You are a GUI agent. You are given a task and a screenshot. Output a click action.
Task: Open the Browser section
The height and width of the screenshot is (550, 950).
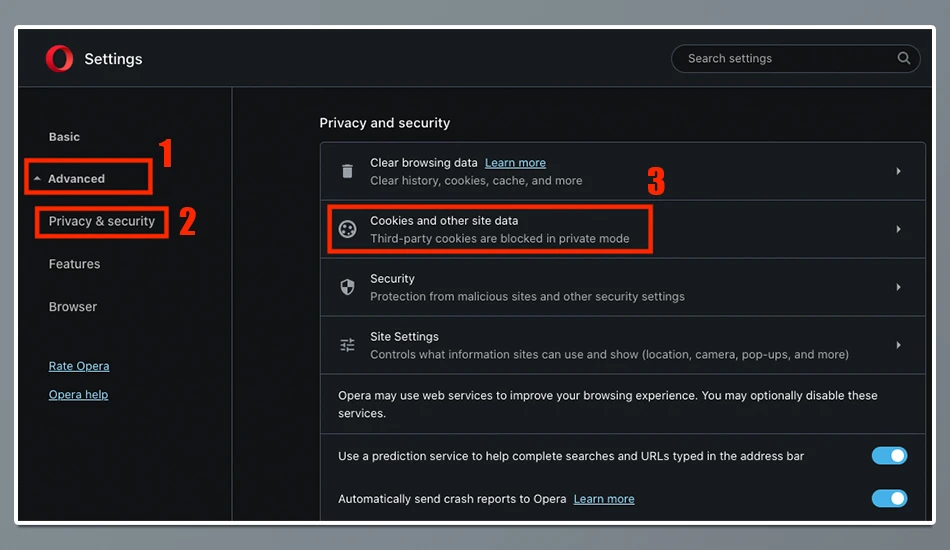[73, 306]
